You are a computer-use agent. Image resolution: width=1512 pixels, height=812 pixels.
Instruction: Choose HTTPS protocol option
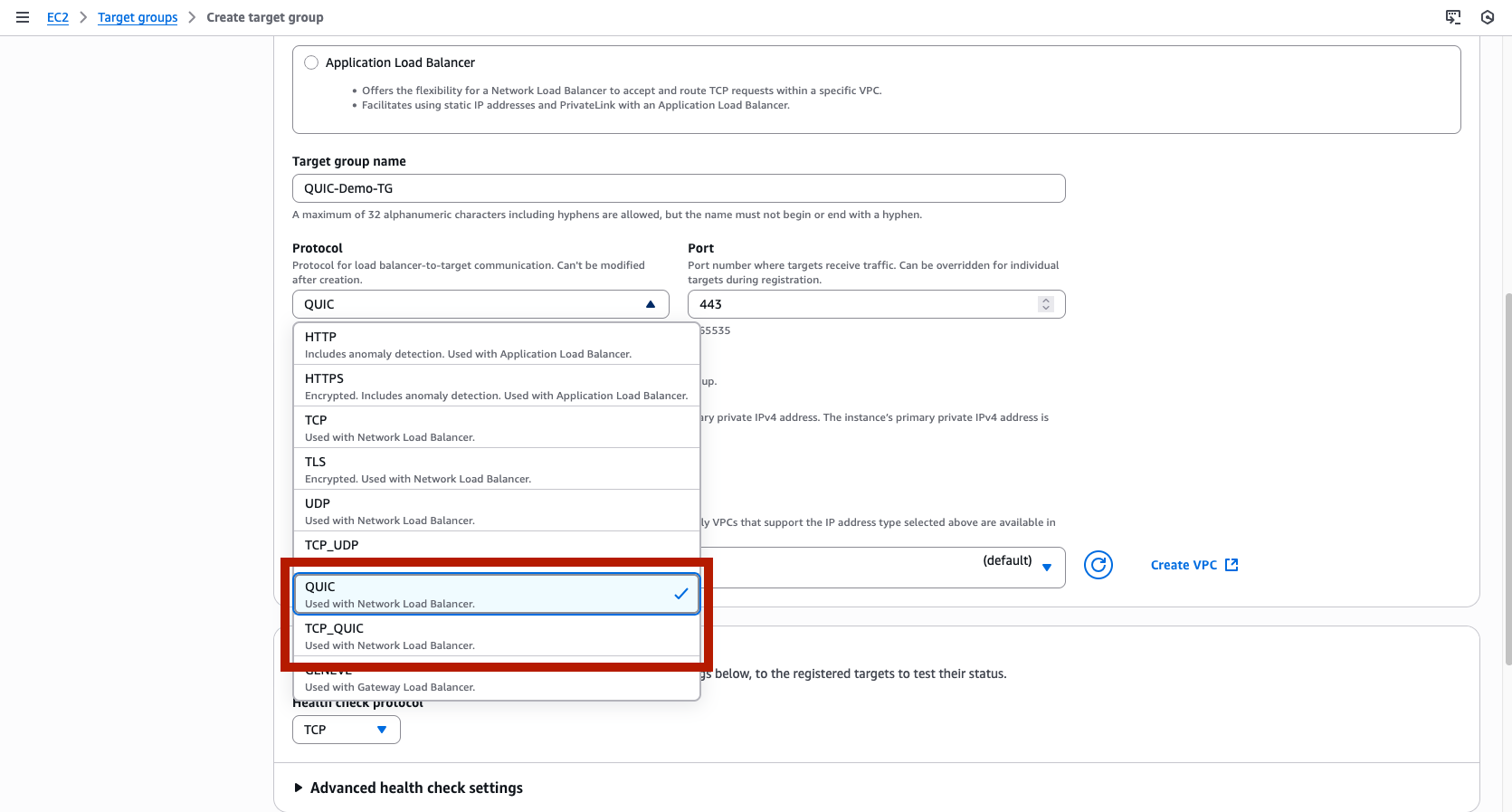[496, 386]
